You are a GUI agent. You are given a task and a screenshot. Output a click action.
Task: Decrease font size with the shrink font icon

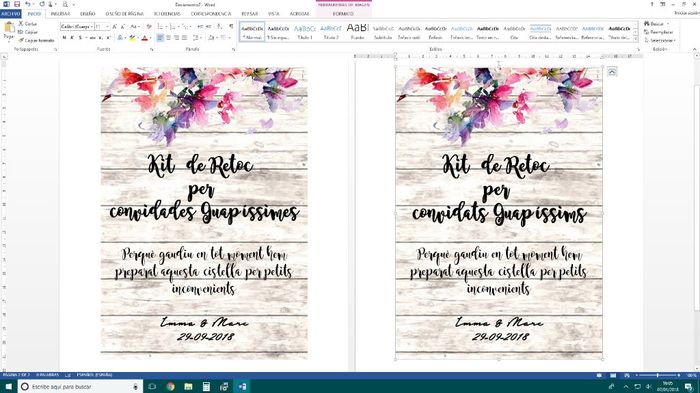[123, 27]
